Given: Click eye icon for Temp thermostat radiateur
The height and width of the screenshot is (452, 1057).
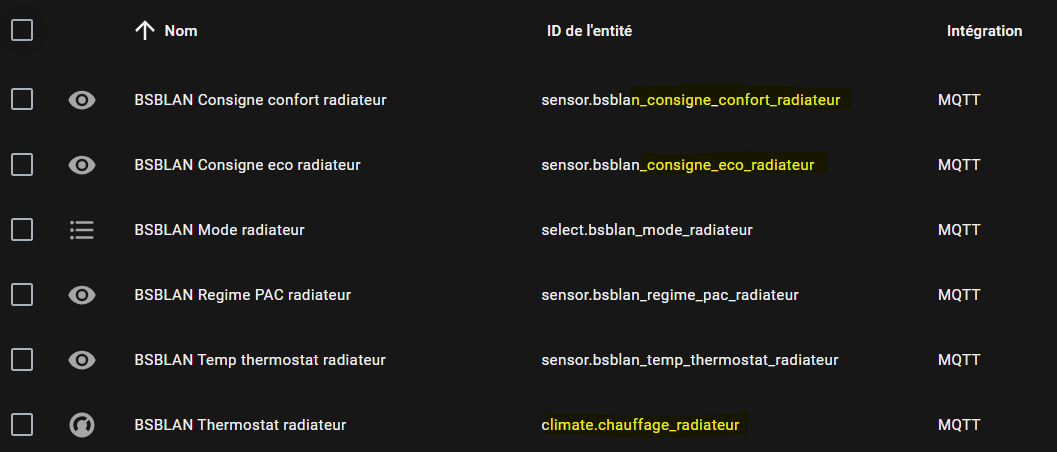Looking at the screenshot, I should (x=82, y=360).
